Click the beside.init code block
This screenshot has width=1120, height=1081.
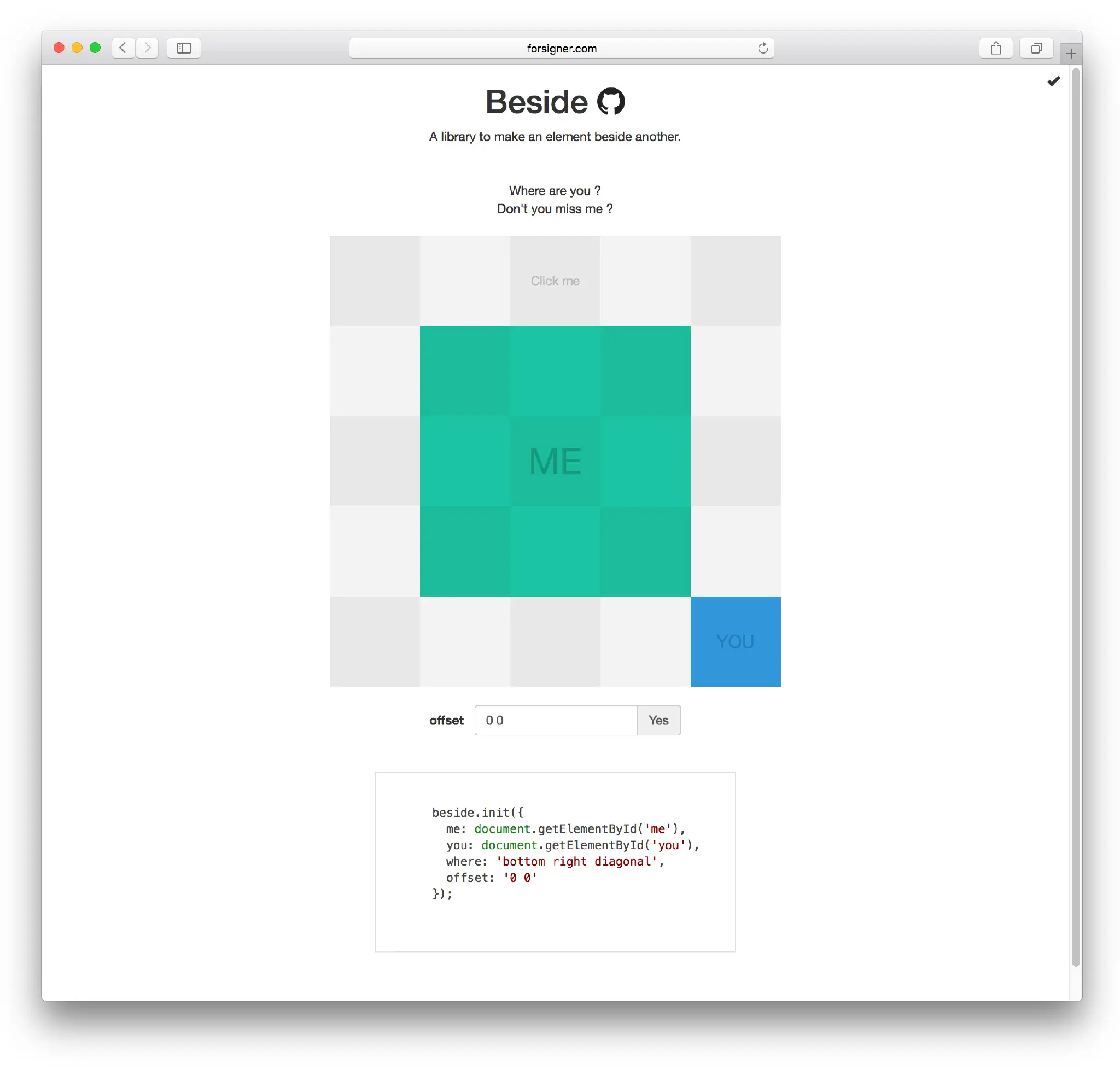[555, 862]
